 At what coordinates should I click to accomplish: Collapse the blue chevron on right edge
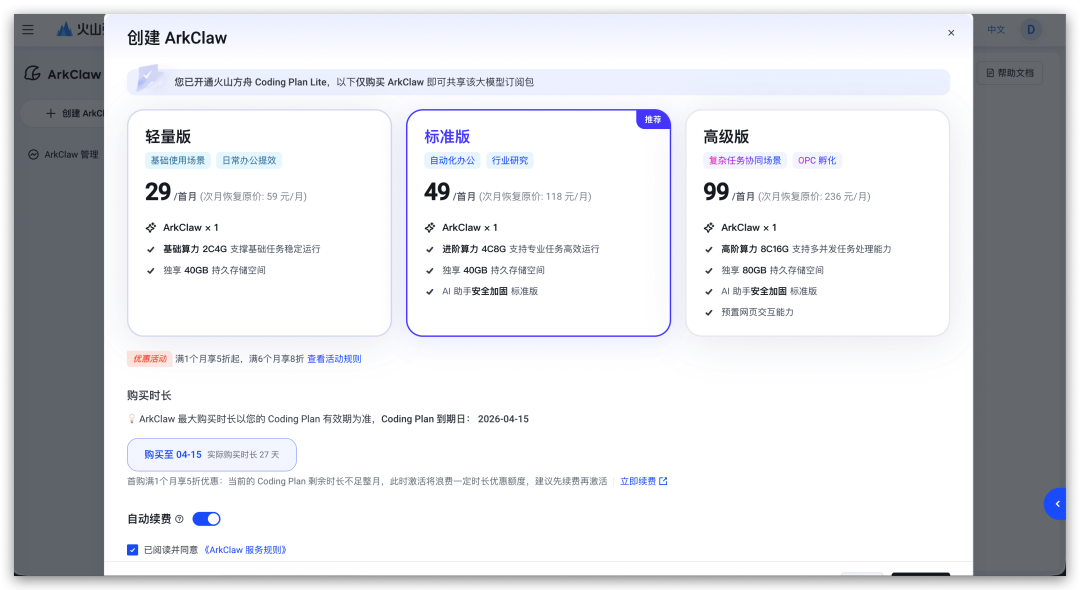click(x=1055, y=504)
